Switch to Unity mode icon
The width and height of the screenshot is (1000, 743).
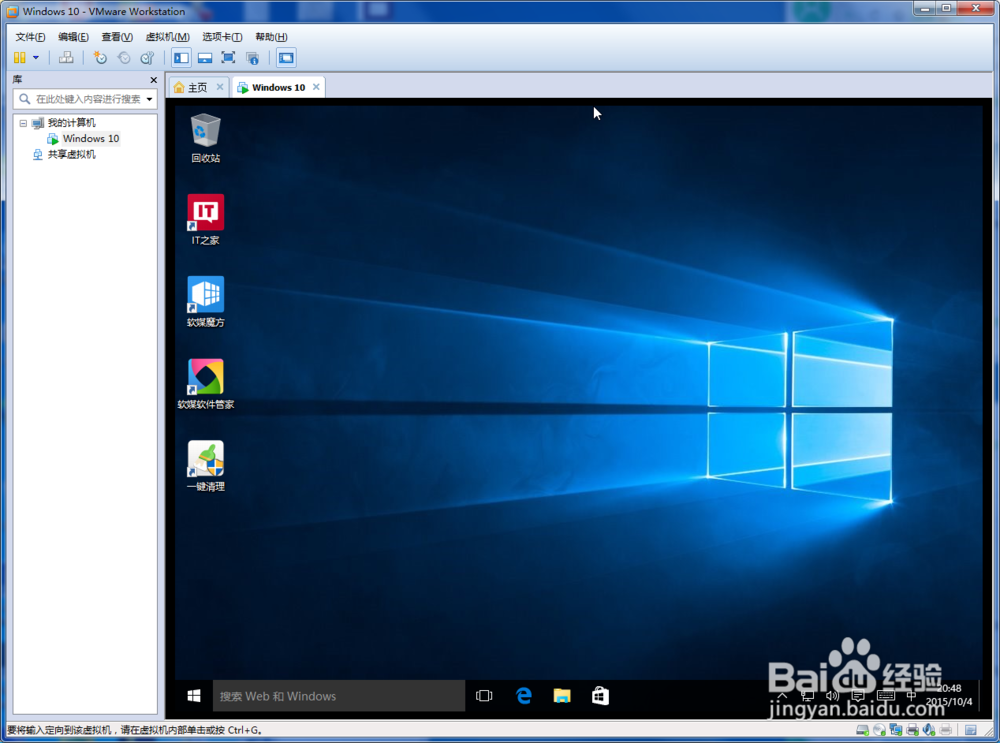tap(253, 58)
